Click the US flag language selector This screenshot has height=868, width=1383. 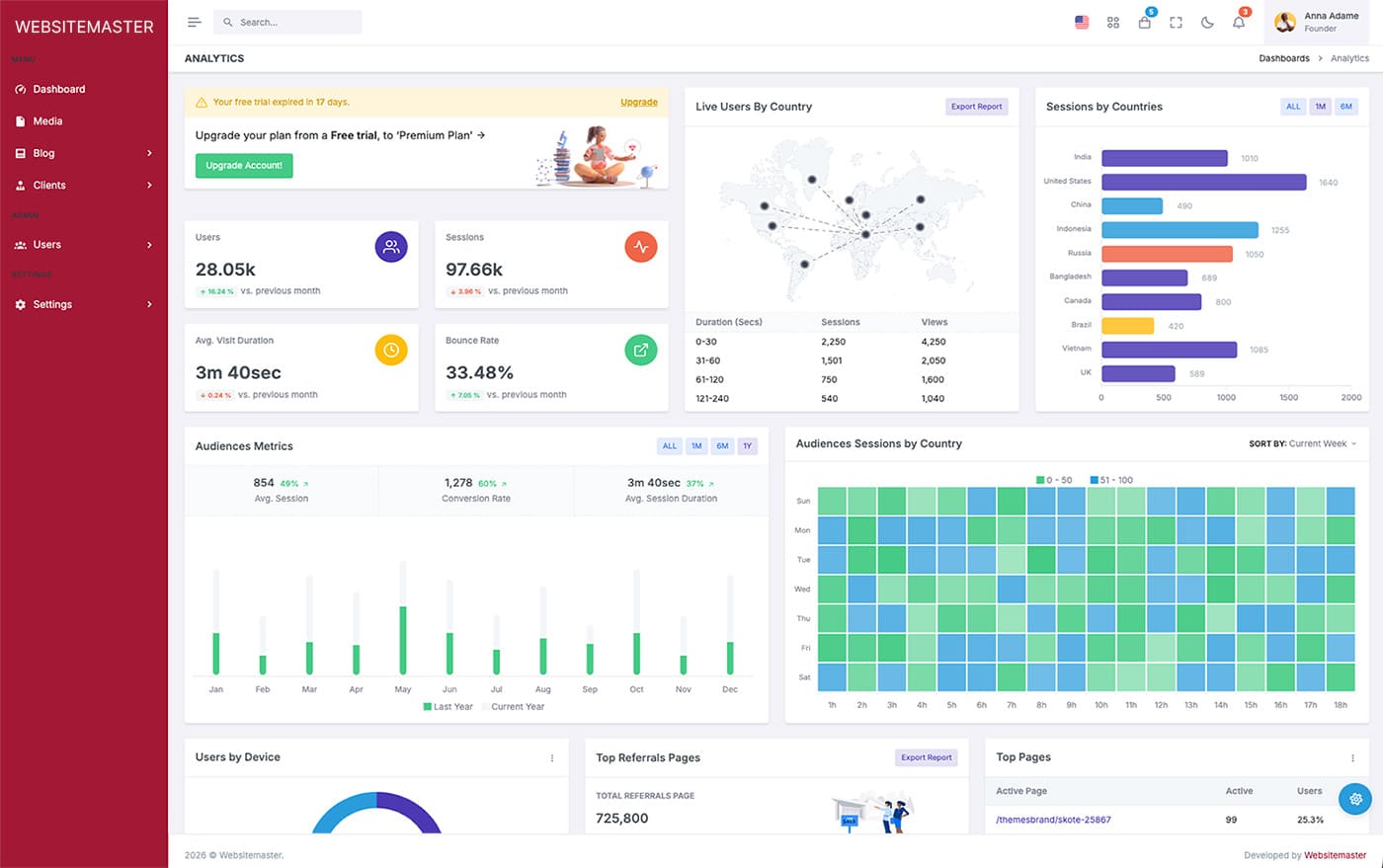click(x=1081, y=22)
